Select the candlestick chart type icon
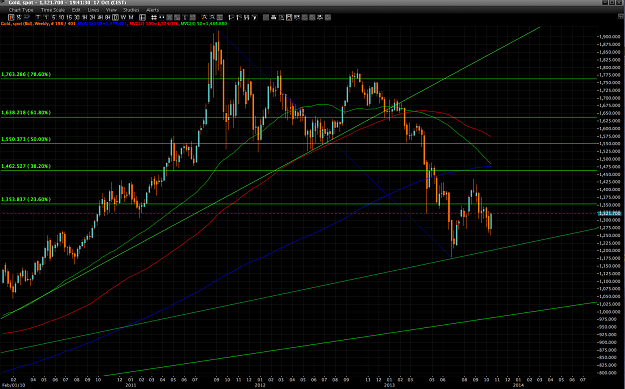 (11, 18)
